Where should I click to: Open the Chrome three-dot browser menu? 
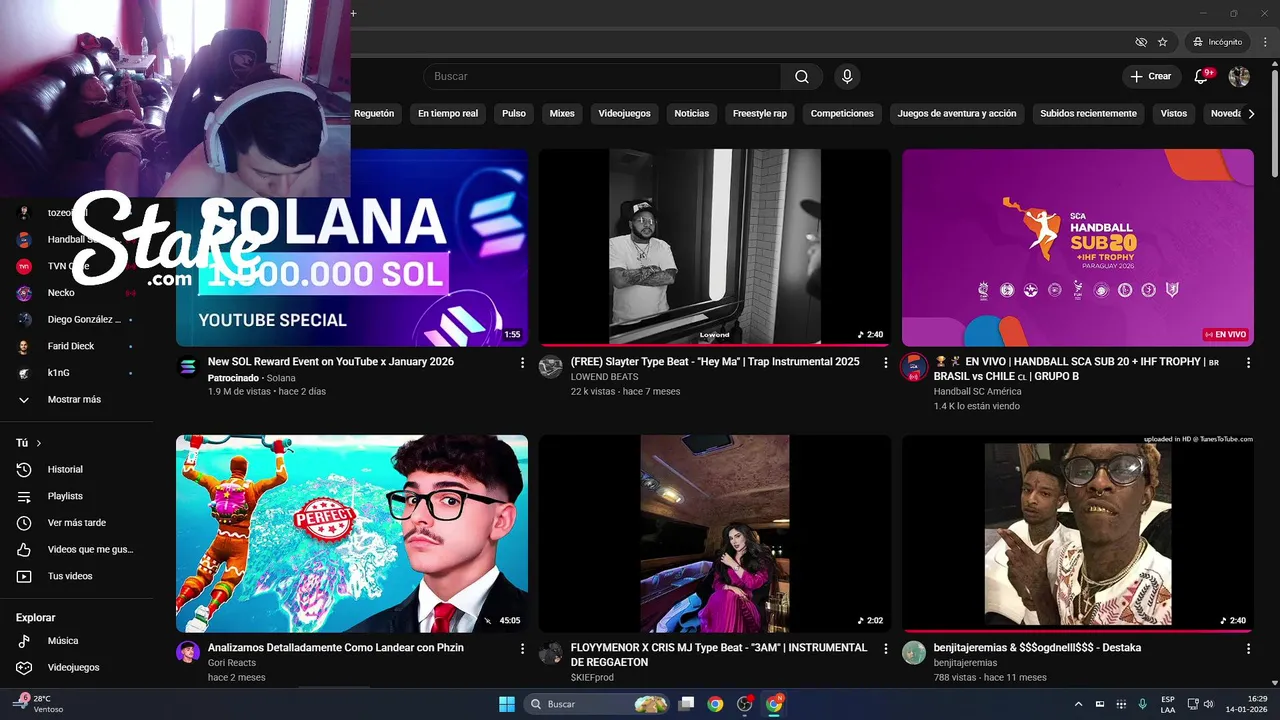click(x=1265, y=42)
